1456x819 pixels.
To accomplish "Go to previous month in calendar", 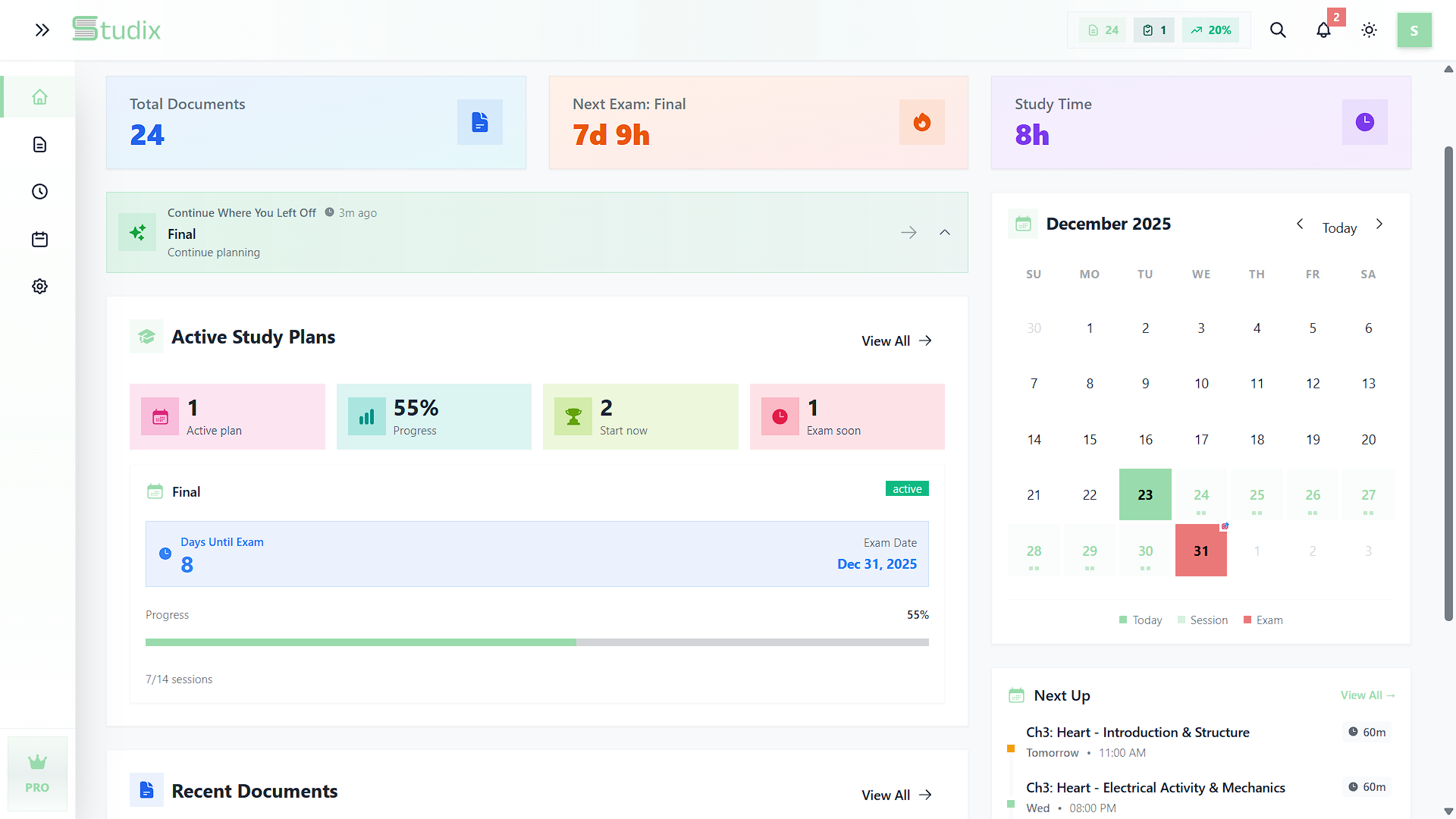I will 1300,224.
